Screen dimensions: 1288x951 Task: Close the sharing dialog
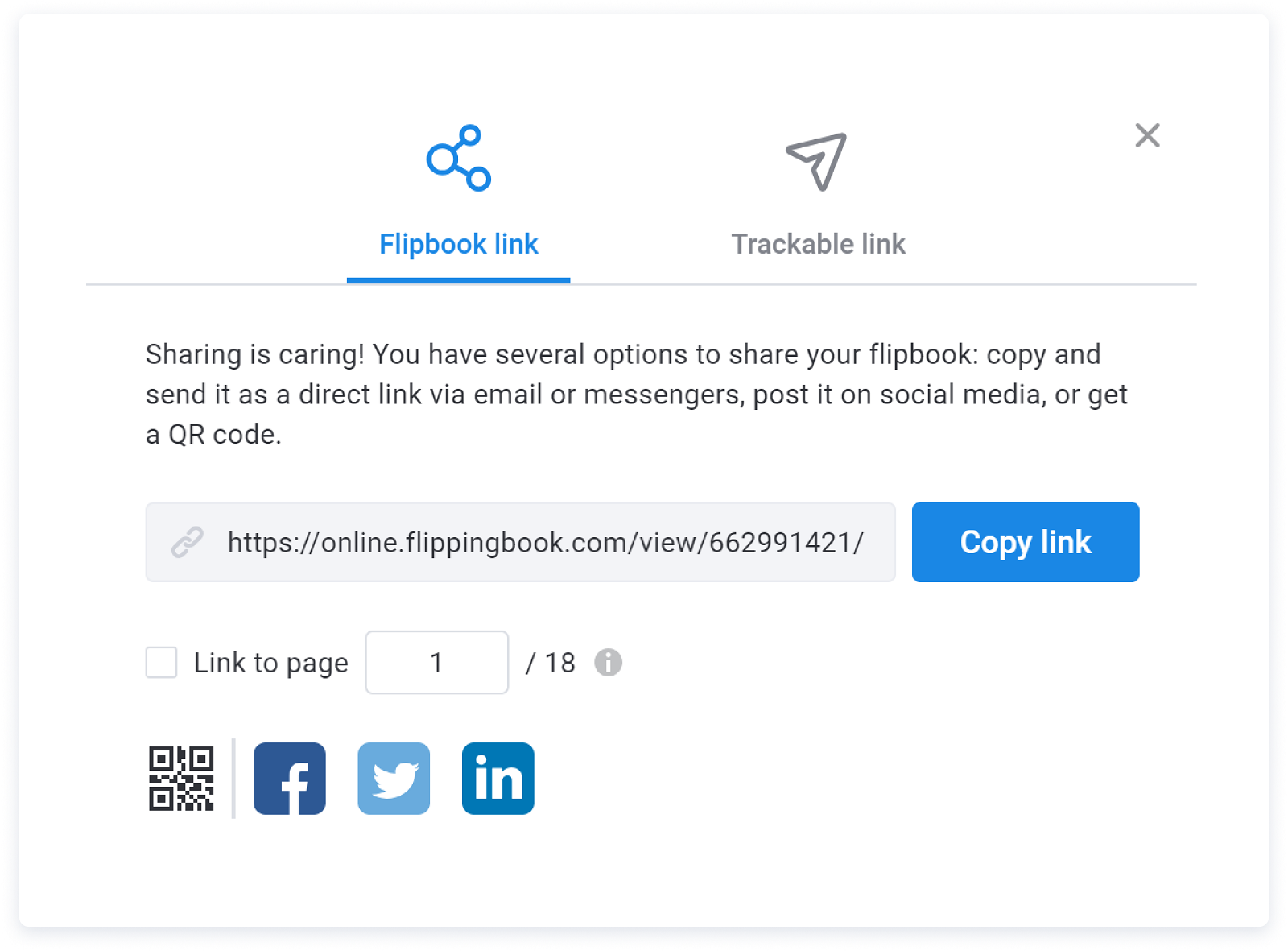(1147, 136)
